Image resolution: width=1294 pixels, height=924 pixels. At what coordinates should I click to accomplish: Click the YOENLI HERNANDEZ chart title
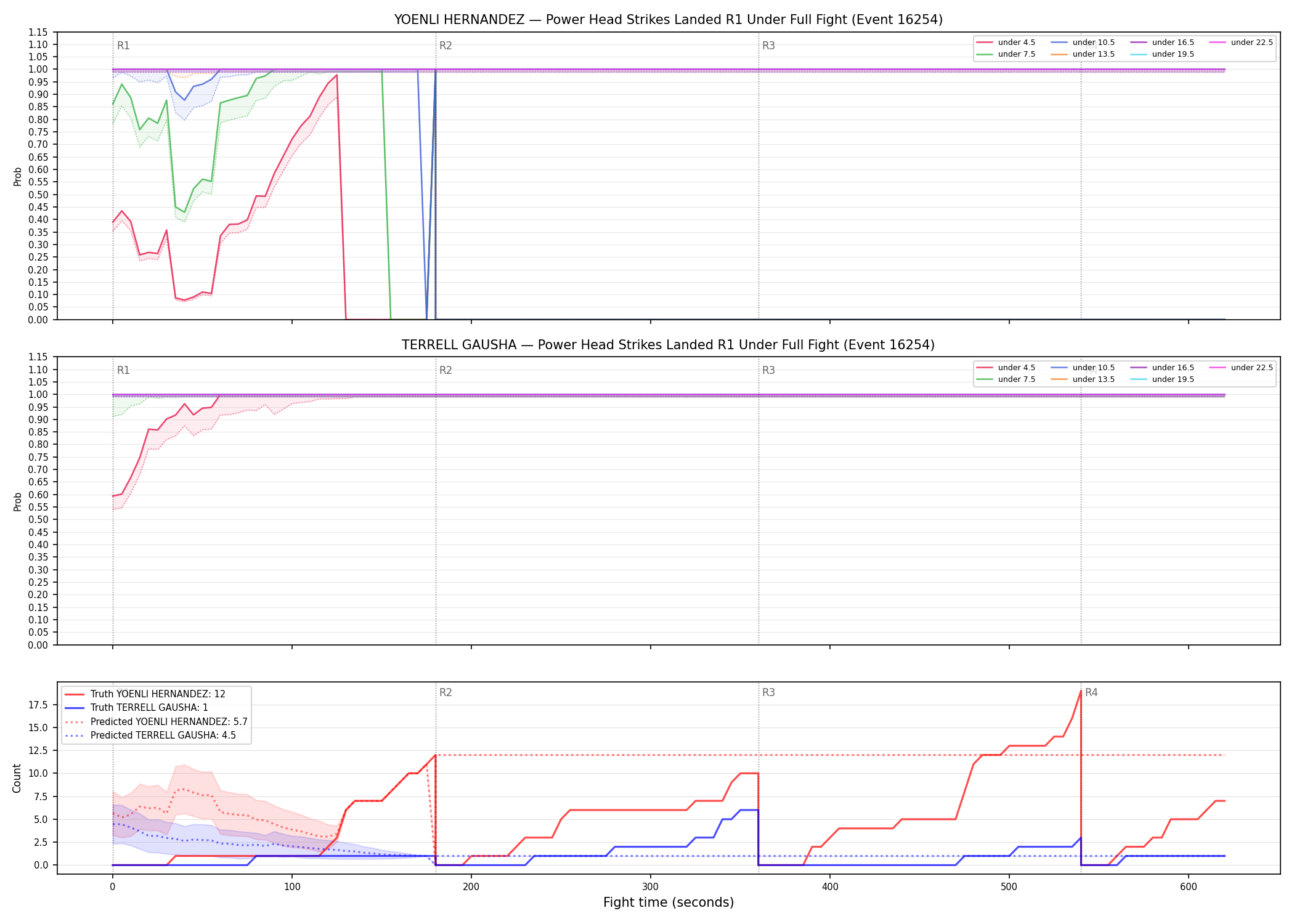(668, 20)
